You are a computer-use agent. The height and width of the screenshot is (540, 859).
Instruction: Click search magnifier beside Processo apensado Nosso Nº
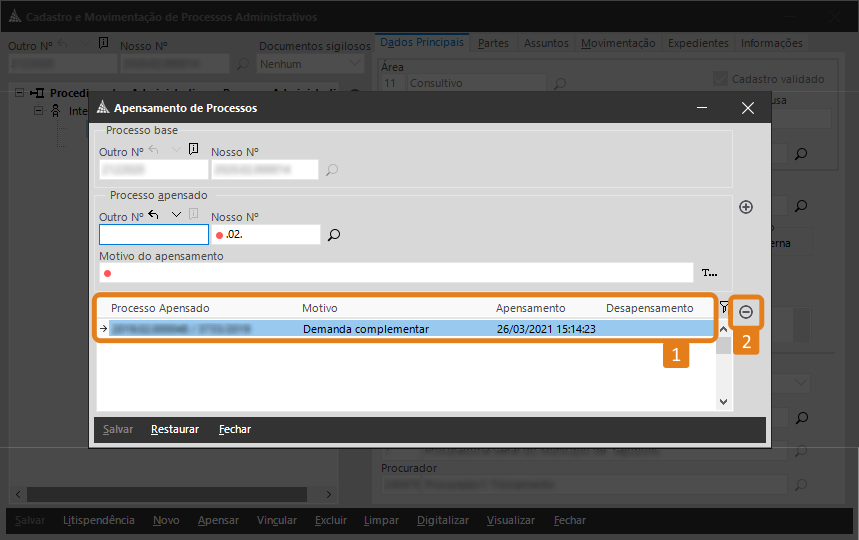tap(334, 235)
